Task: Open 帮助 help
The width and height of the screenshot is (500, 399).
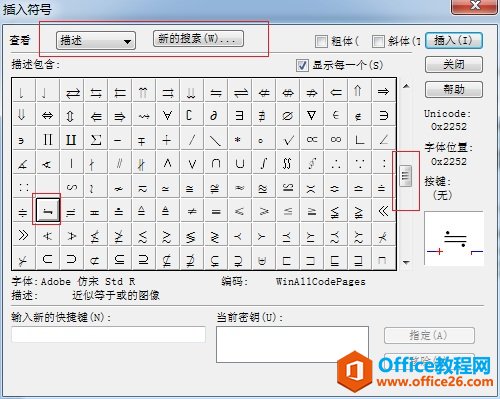Action: [454, 89]
